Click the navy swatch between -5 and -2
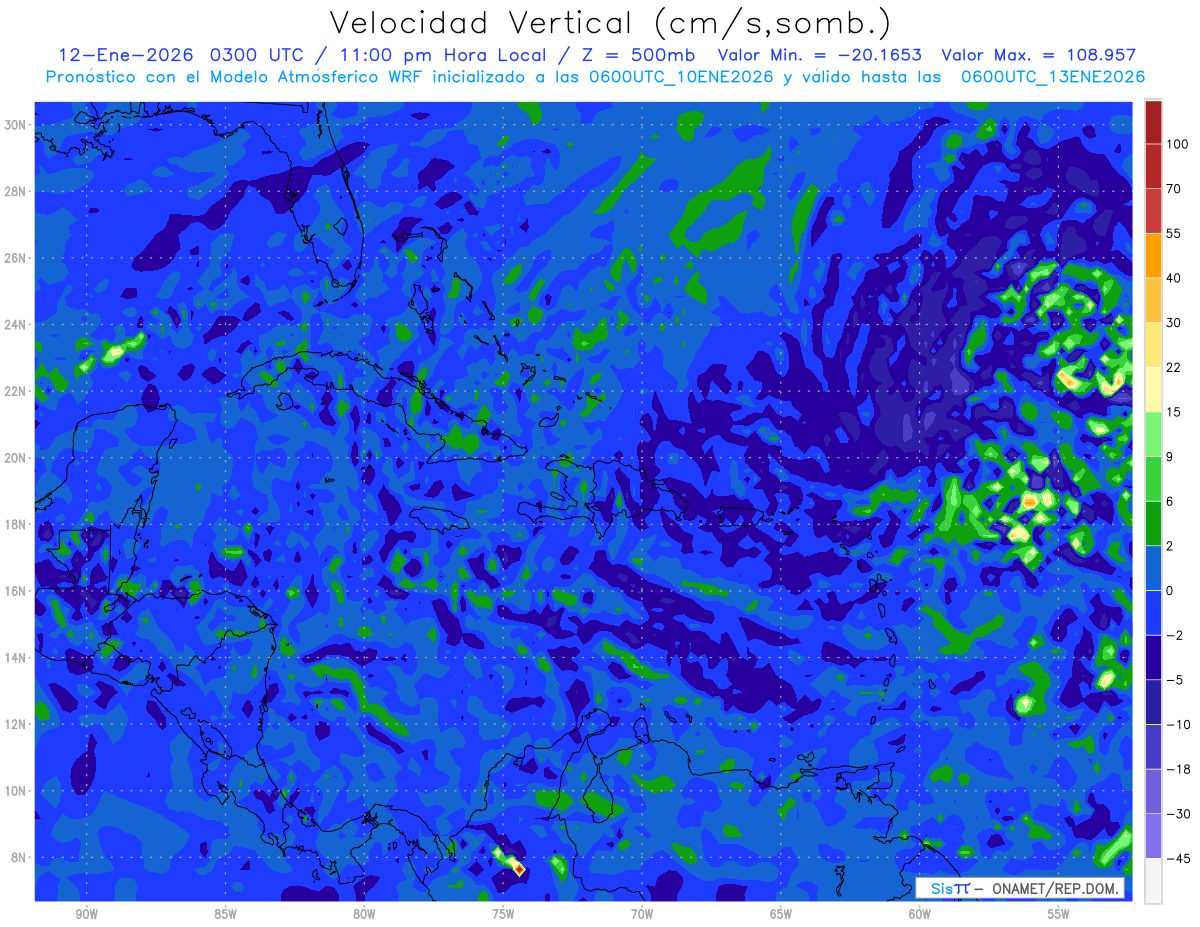 pos(1153,657)
